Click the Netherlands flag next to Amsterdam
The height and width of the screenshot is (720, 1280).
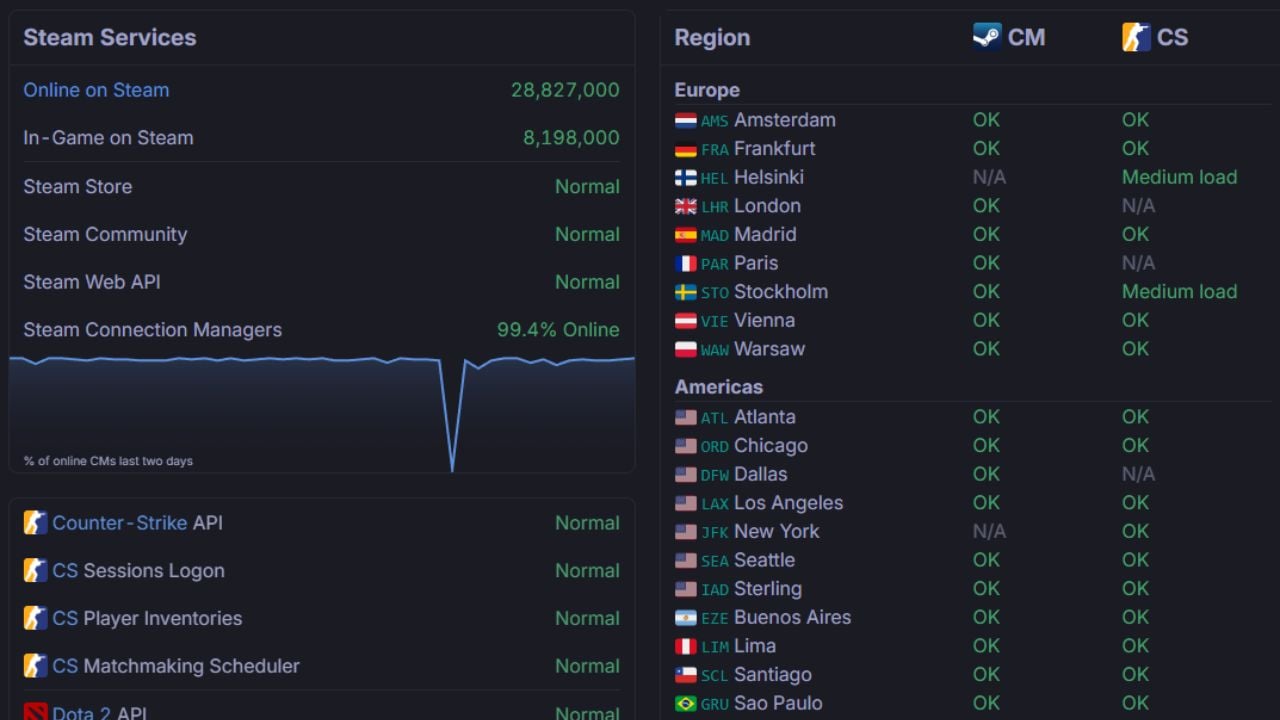click(x=686, y=120)
